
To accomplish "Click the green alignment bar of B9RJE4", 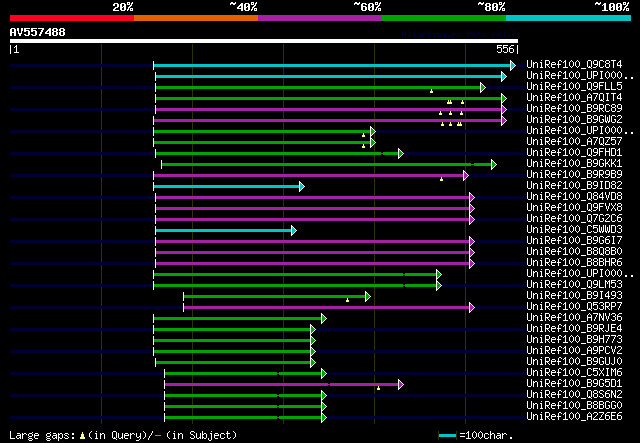I will (231, 330).
